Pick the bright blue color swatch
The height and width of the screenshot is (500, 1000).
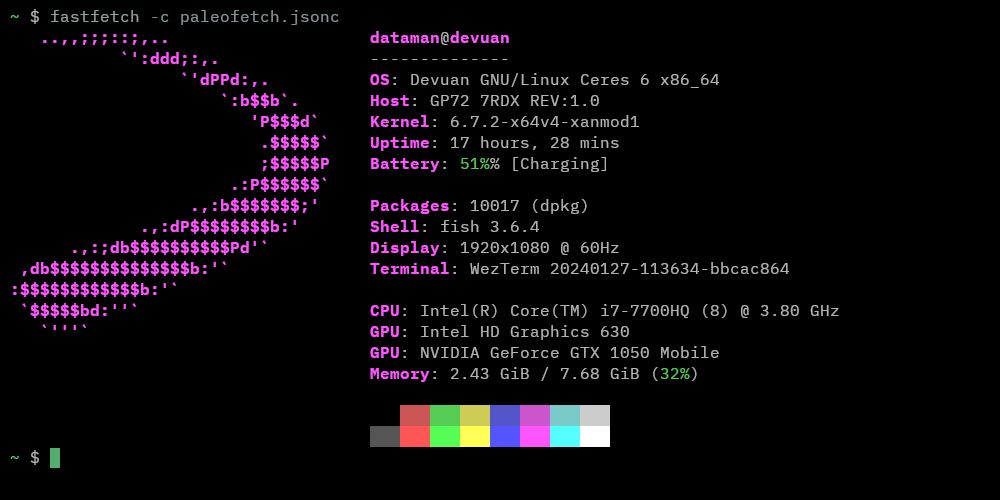505,436
